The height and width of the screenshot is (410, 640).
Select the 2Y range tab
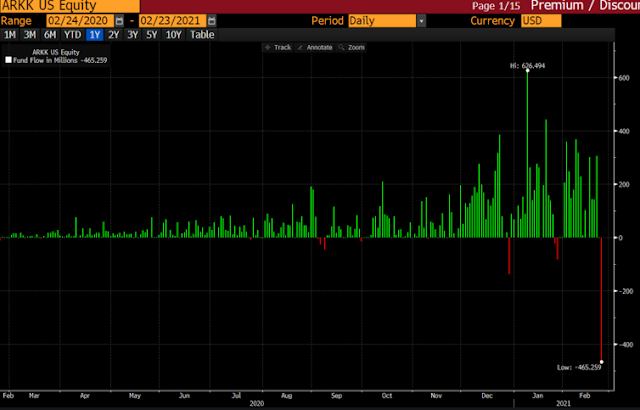tap(113, 35)
